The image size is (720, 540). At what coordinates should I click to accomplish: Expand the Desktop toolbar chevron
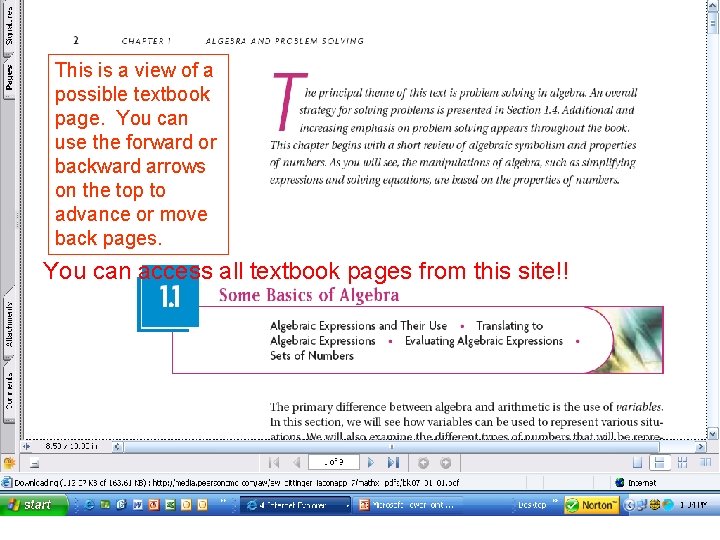point(555,501)
